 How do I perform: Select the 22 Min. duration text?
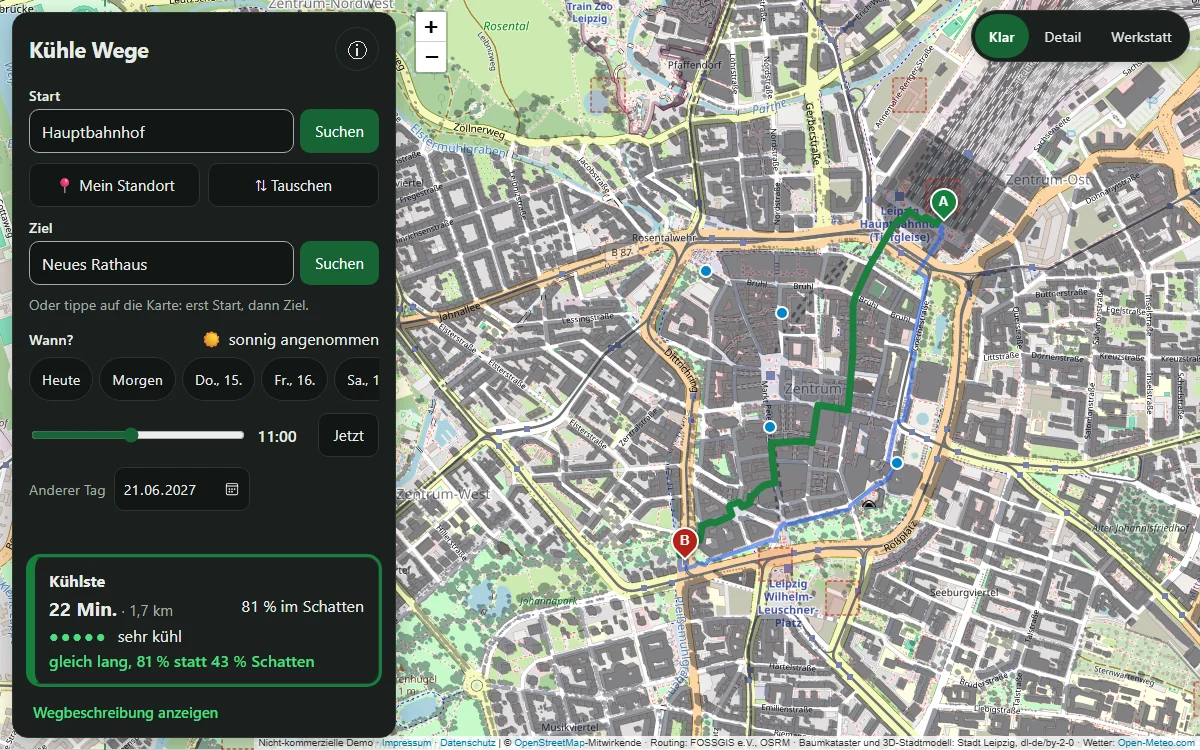pos(82,609)
